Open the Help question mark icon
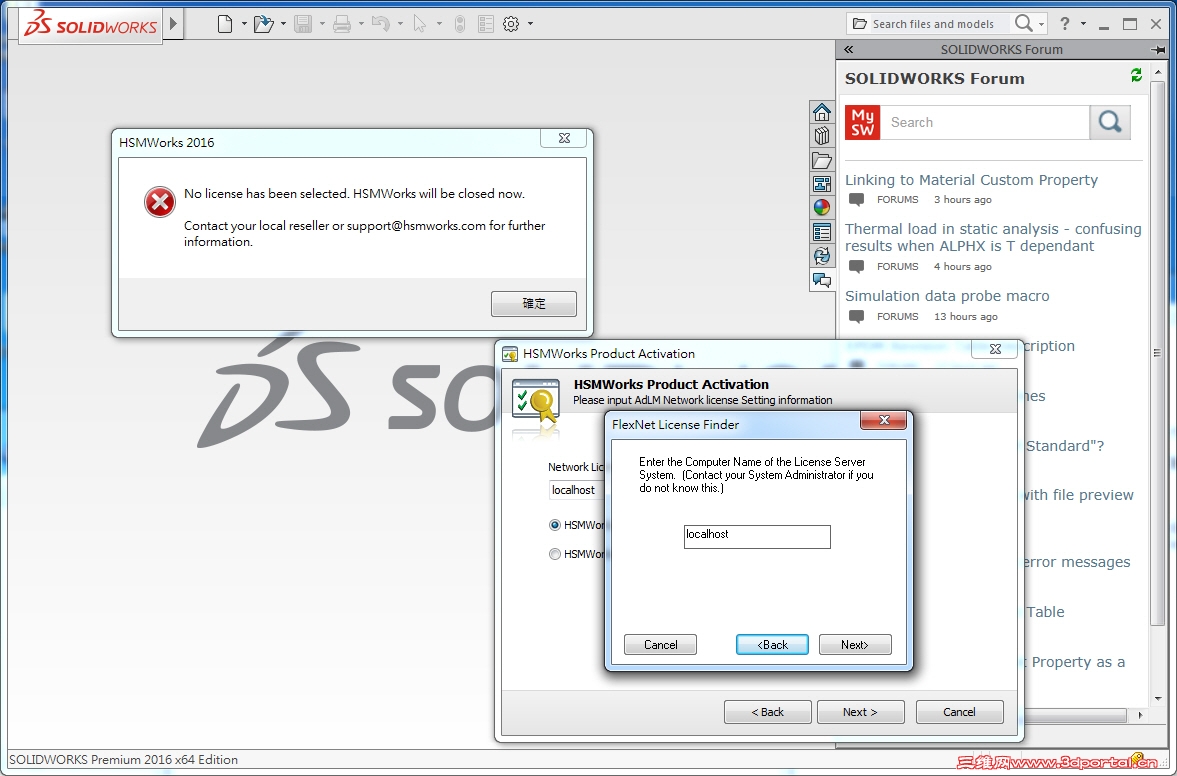The width and height of the screenshot is (1177, 776). click(1064, 24)
